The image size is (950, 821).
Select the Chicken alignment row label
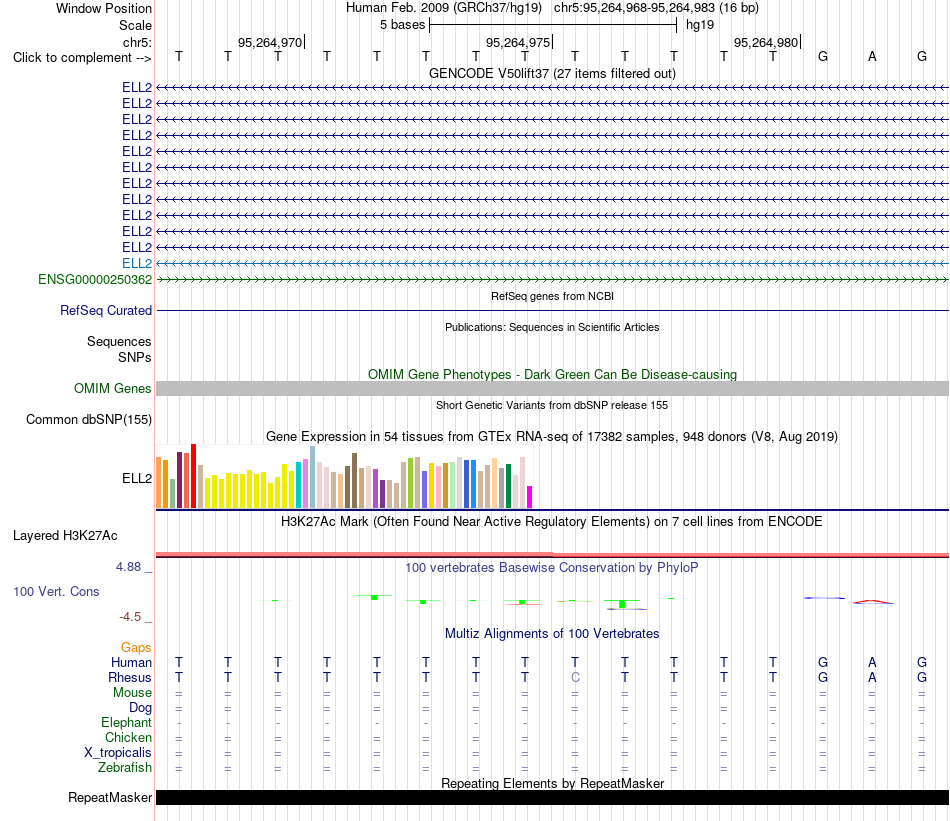(x=128, y=737)
